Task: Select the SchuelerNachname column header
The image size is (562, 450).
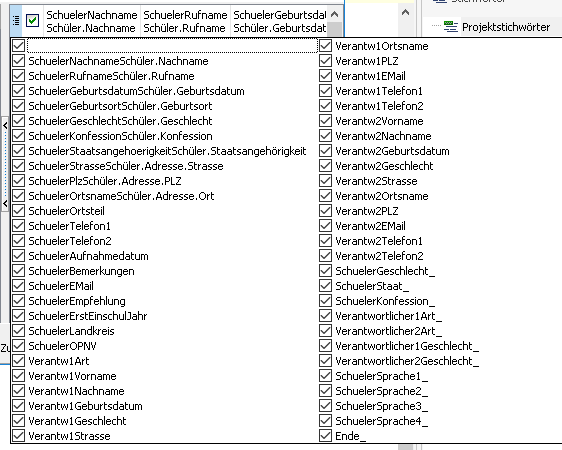Action: pyautogui.click(x=92, y=21)
